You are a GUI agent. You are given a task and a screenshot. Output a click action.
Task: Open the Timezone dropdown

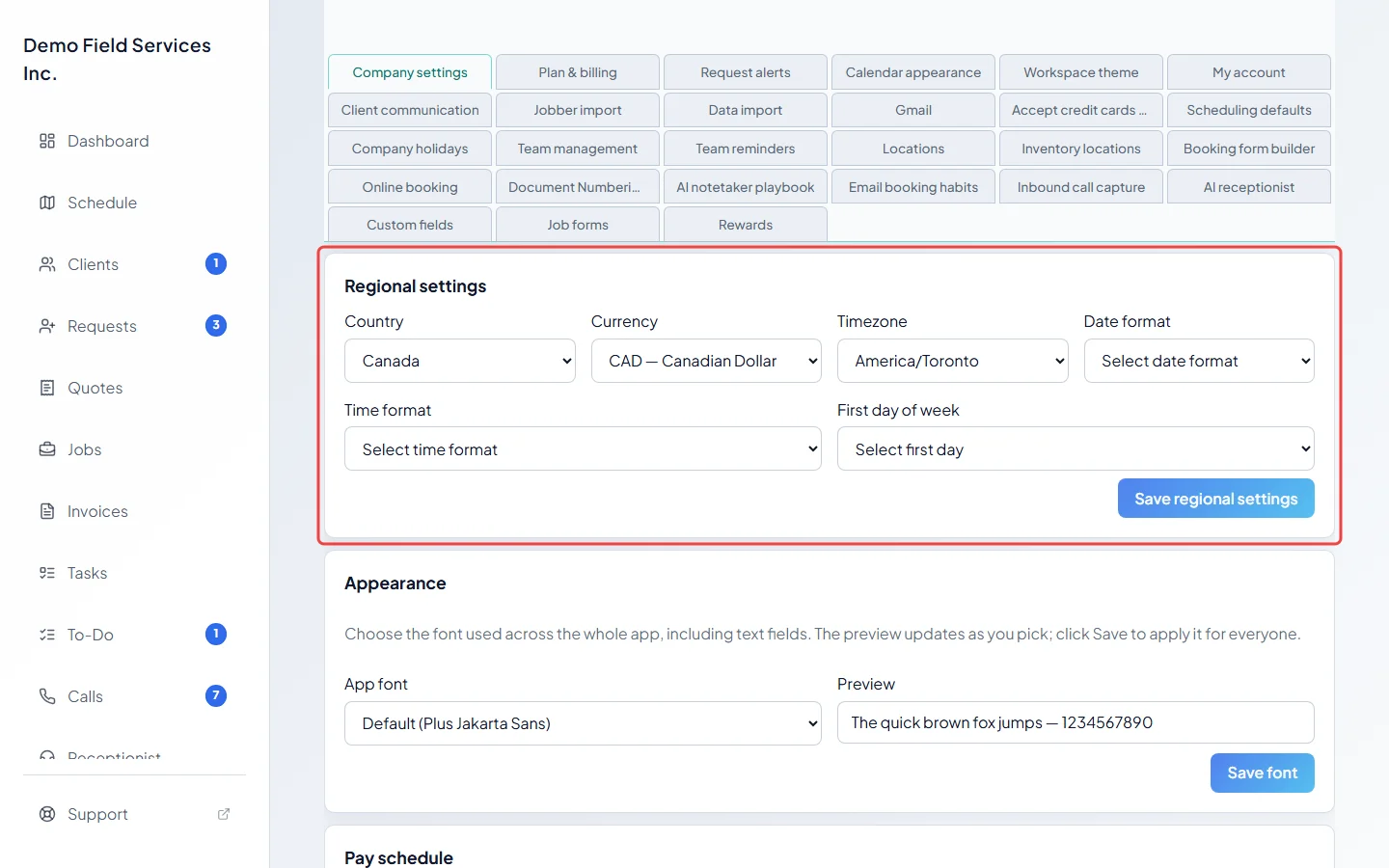[953, 361]
